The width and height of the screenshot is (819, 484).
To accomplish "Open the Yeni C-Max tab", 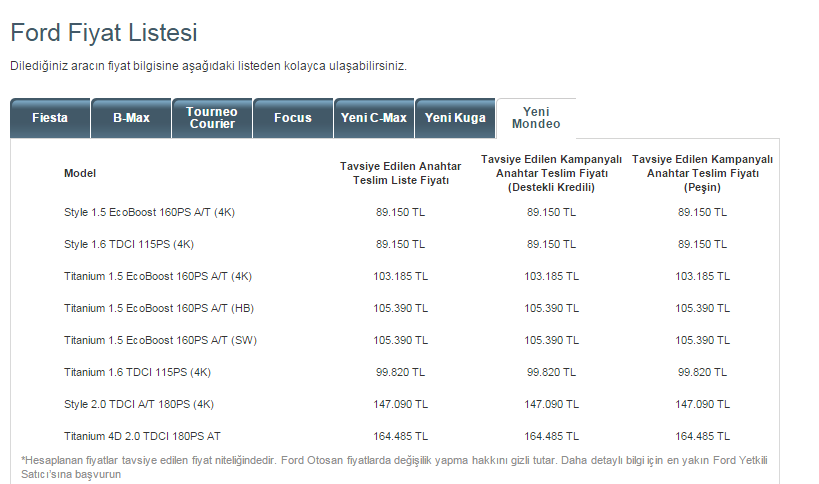I will pos(374,118).
